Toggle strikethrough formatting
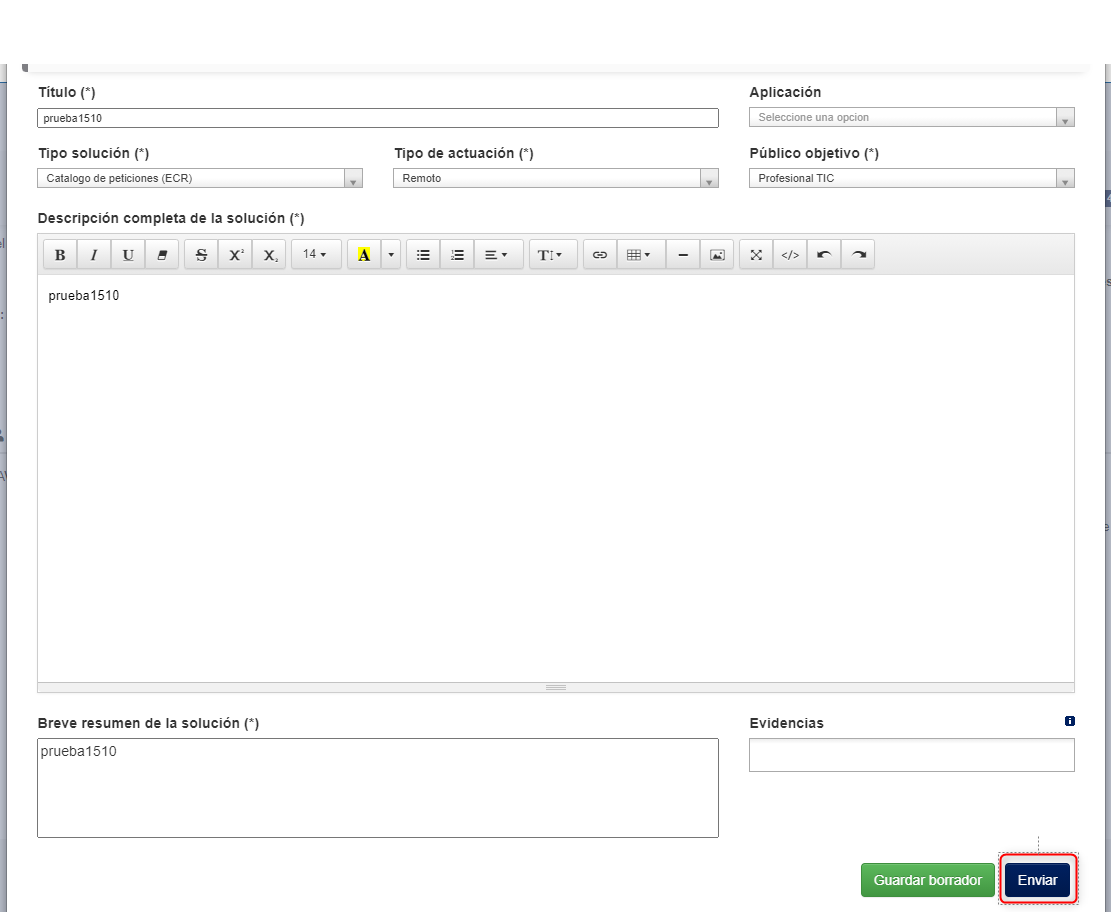The width and height of the screenshot is (1111, 912). click(201, 254)
